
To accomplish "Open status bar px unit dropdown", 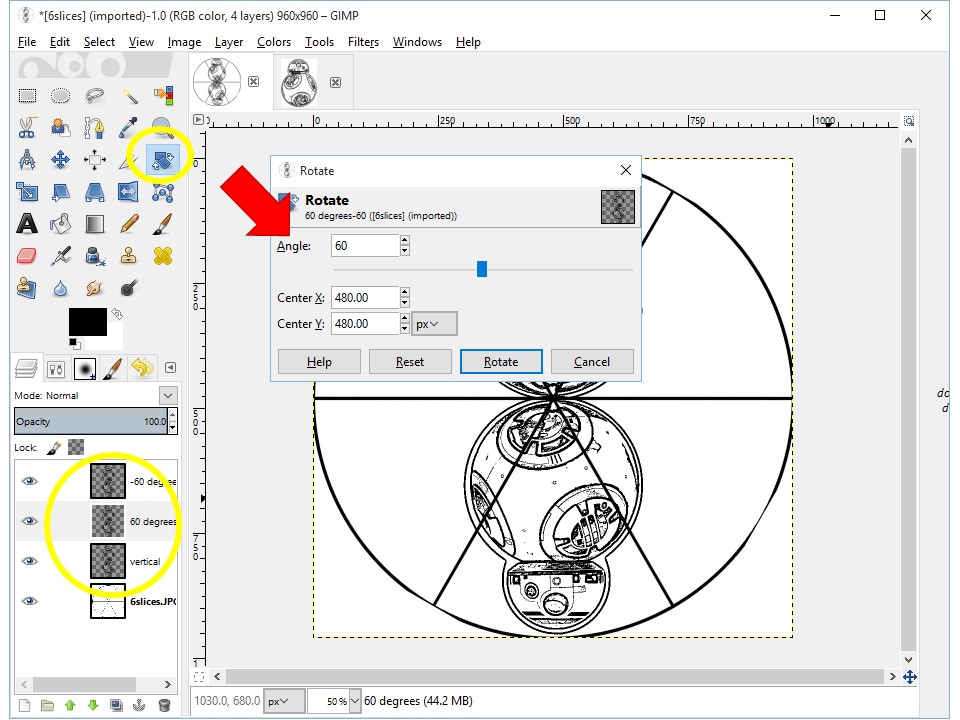I will [285, 701].
